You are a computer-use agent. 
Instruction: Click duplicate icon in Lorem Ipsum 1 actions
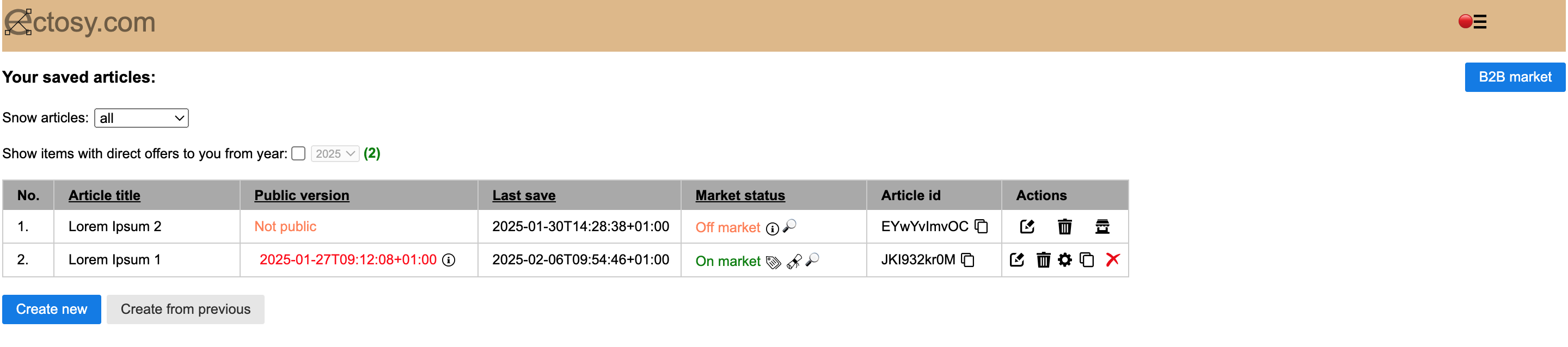(x=1087, y=260)
